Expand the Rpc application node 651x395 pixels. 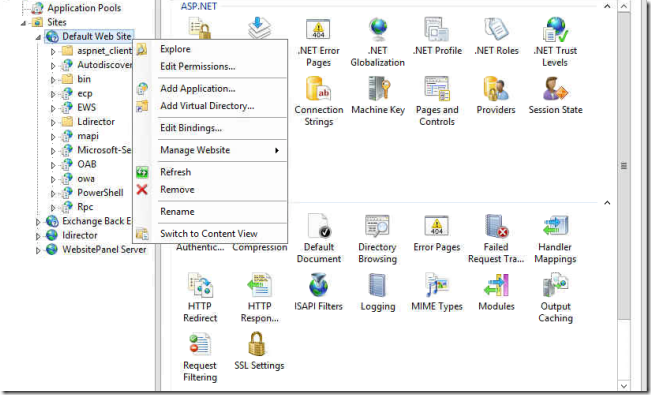(53, 208)
